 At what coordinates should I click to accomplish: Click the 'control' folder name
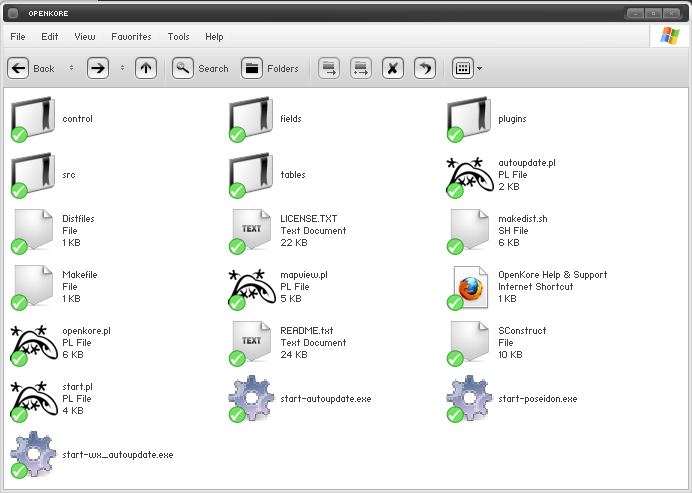pos(77,119)
